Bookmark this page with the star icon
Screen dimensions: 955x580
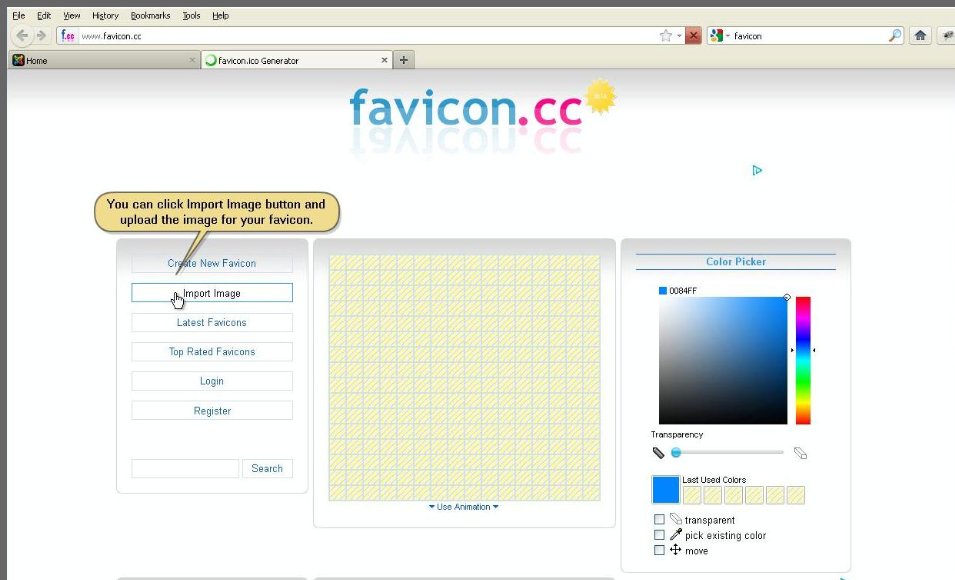666,36
